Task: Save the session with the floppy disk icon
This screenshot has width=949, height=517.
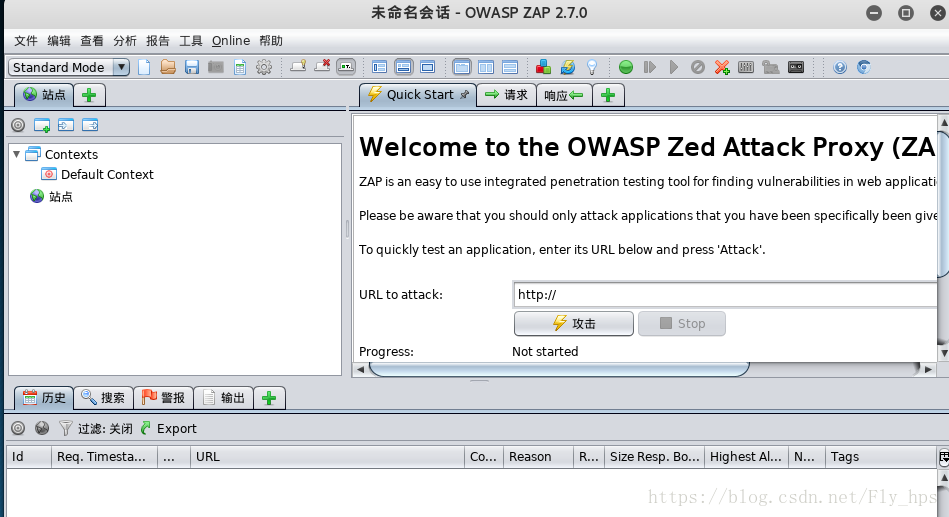Action: click(x=192, y=67)
